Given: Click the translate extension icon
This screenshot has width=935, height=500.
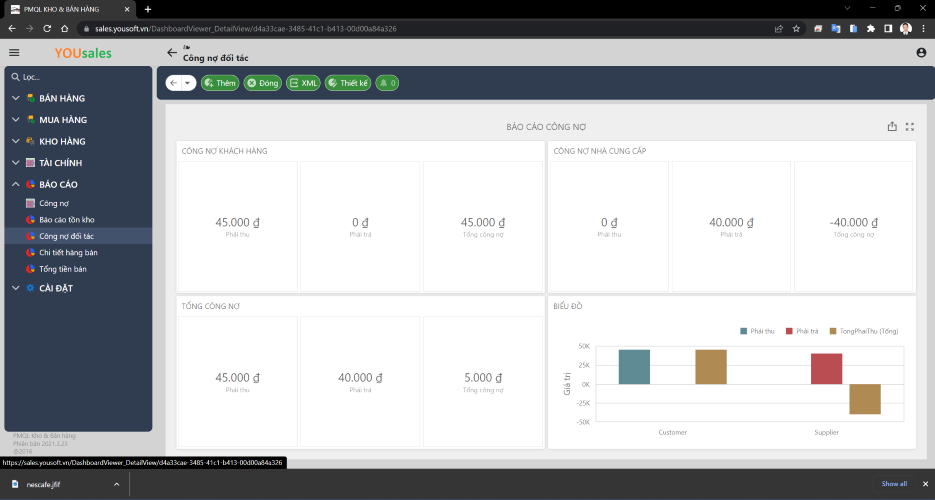Looking at the screenshot, I should point(835,29).
